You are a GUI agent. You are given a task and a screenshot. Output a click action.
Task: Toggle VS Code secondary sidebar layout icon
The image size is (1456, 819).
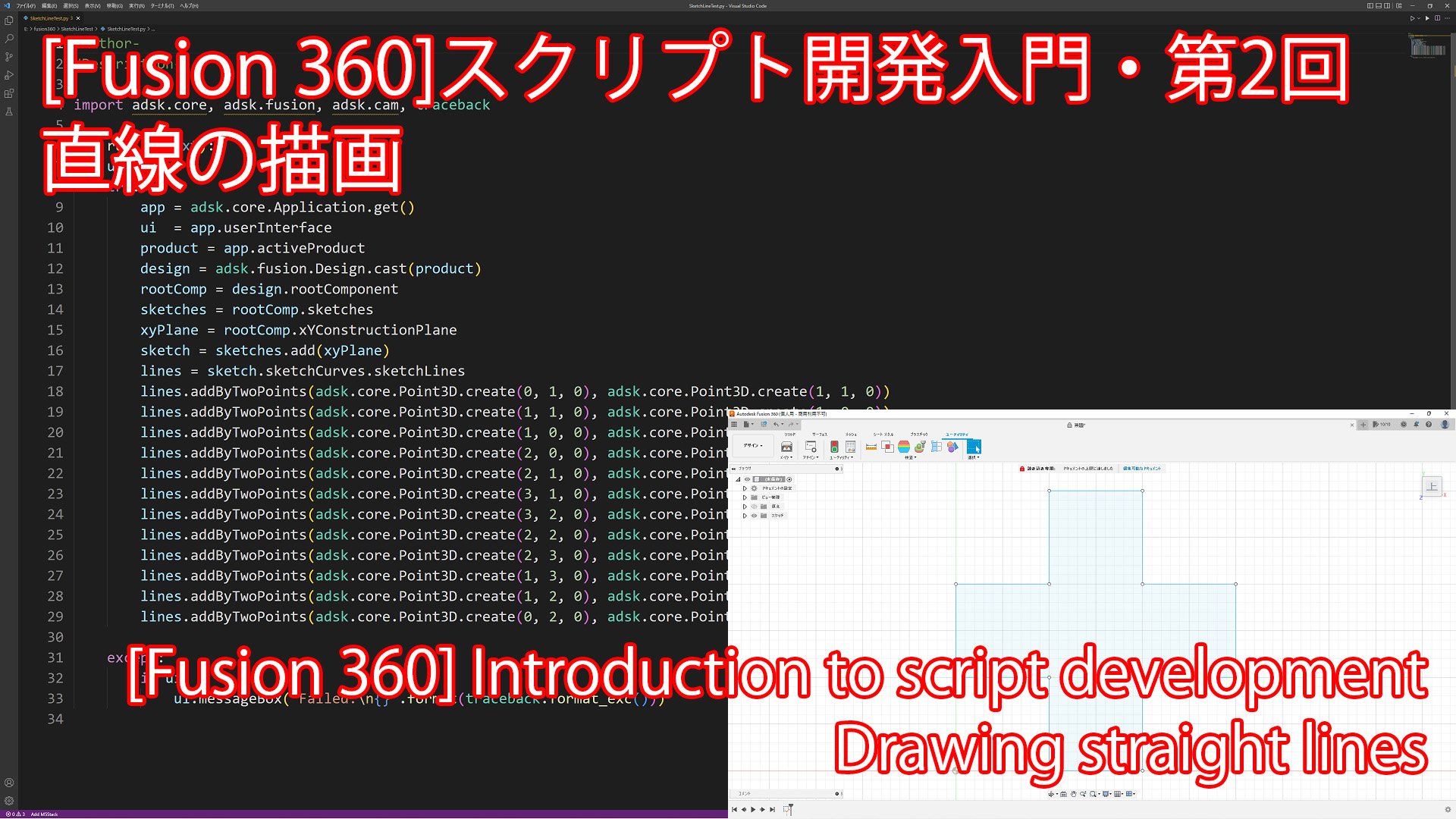(x=1387, y=6)
